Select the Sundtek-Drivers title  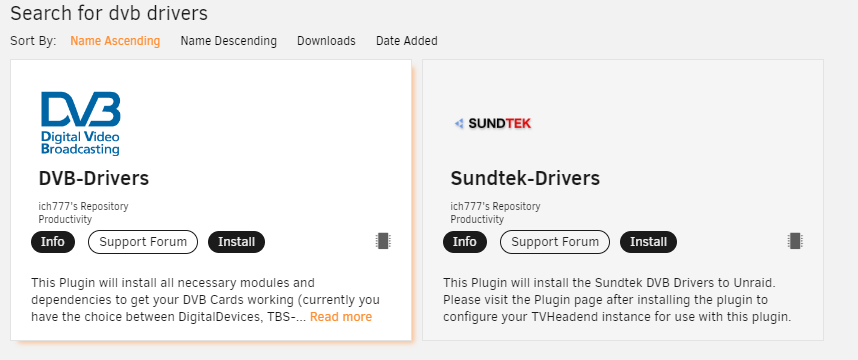click(x=525, y=178)
